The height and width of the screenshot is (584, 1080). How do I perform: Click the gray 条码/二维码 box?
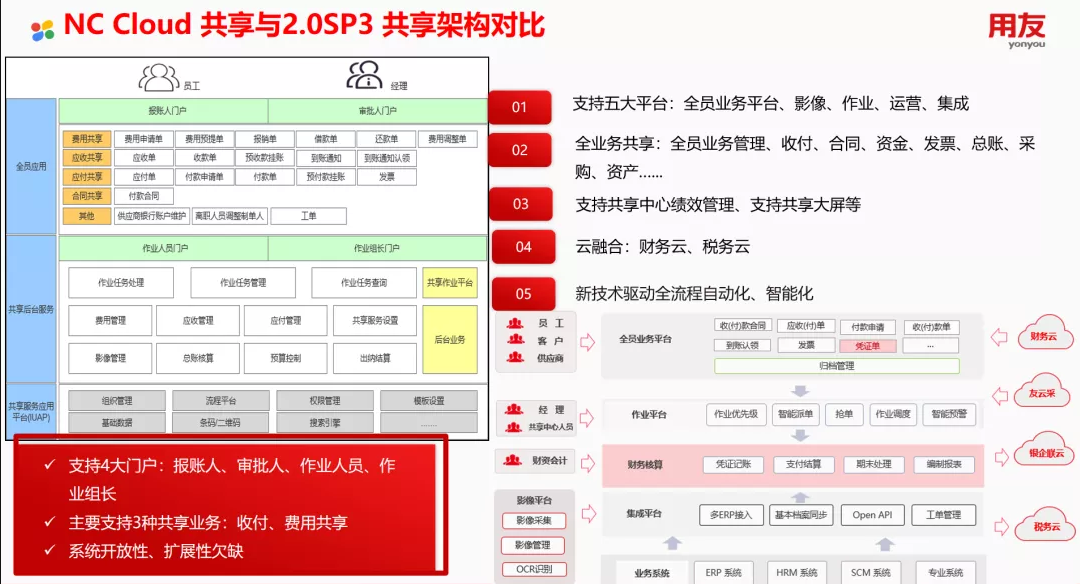pos(221,422)
